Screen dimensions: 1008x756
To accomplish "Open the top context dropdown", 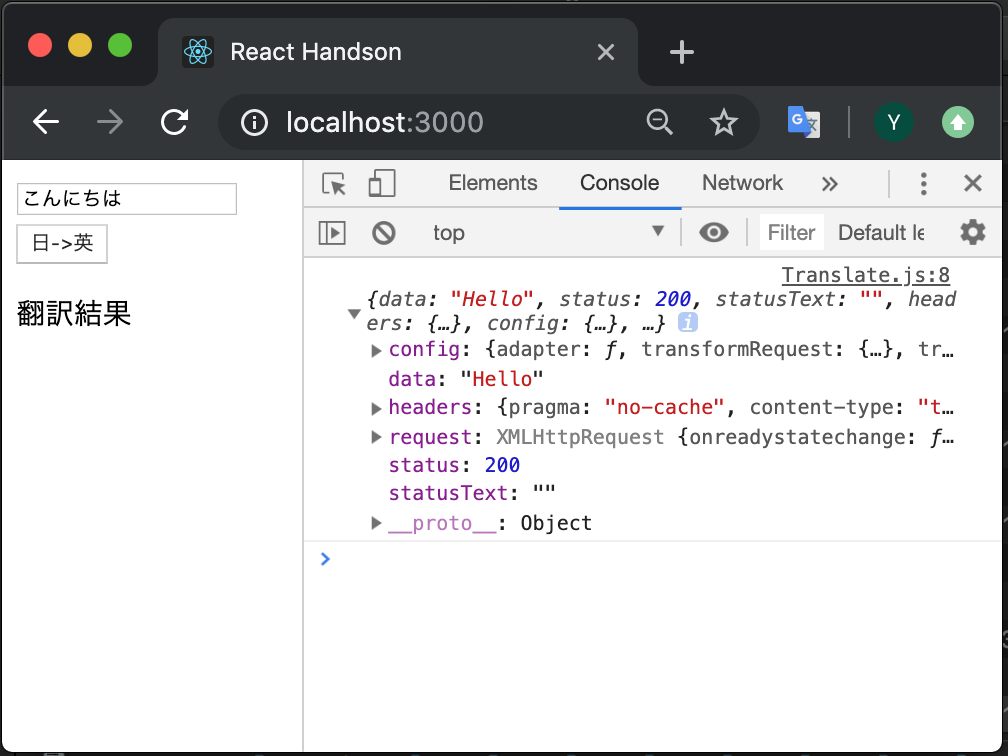I will (548, 233).
